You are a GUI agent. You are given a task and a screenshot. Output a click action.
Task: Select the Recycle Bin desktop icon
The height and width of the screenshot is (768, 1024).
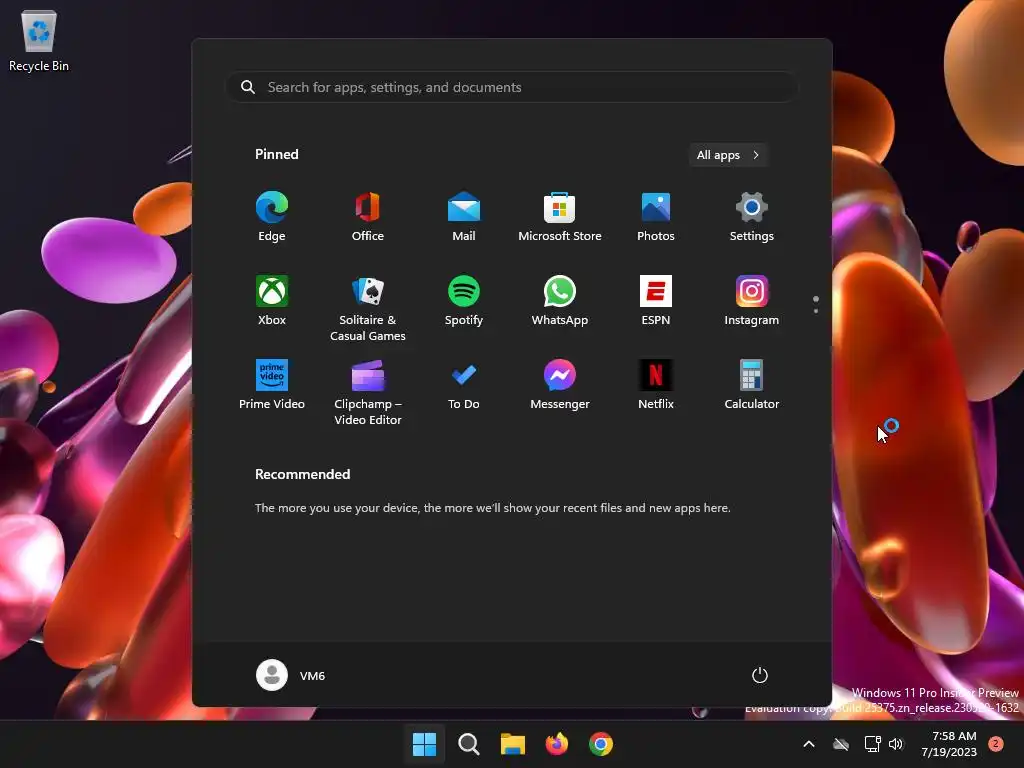click(39, 40)
